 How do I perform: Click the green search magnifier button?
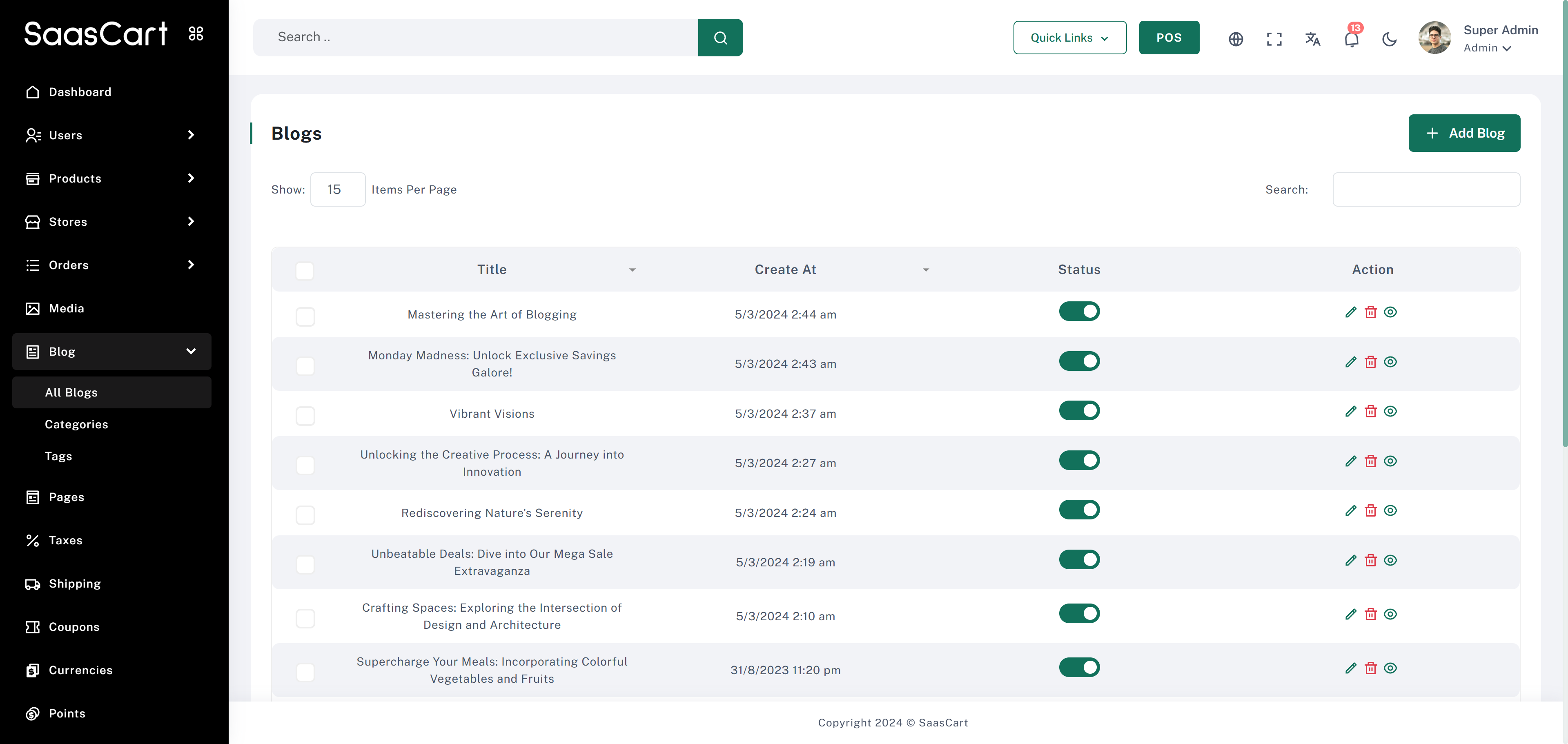tap(720, 38)
